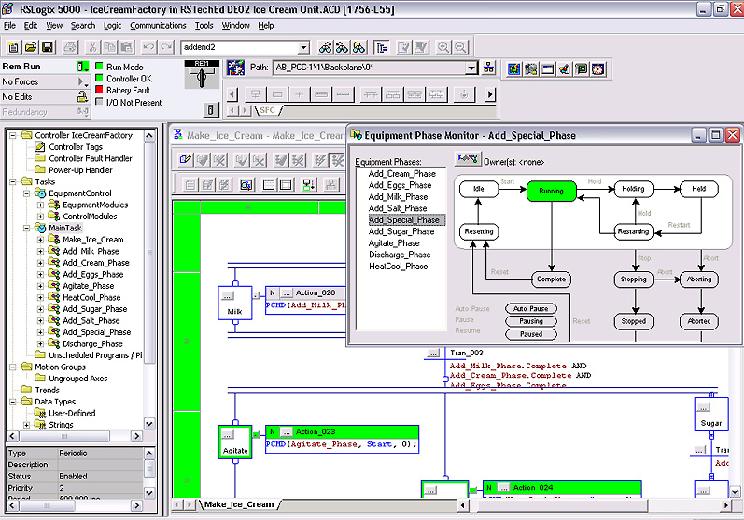744x520 pixels.
Task: Select Add_Special_Phase in Equipment Phases list
Action: pyautogui.click(x=407, y=220)
